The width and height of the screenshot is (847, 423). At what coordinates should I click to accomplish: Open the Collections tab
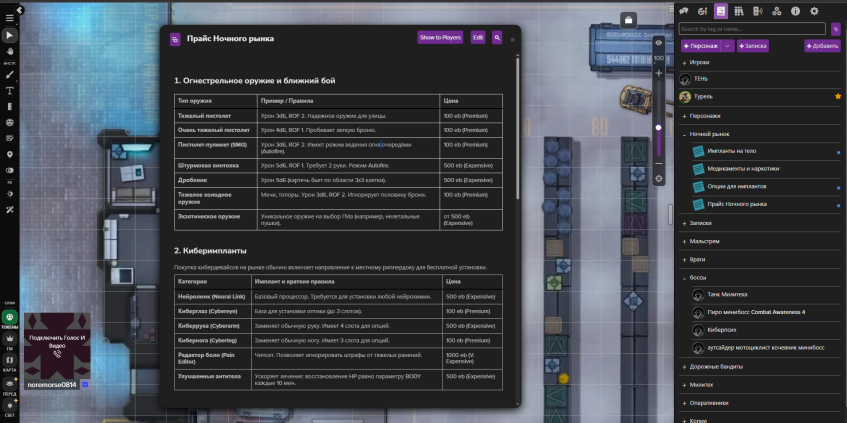click(x=776, y=11)
